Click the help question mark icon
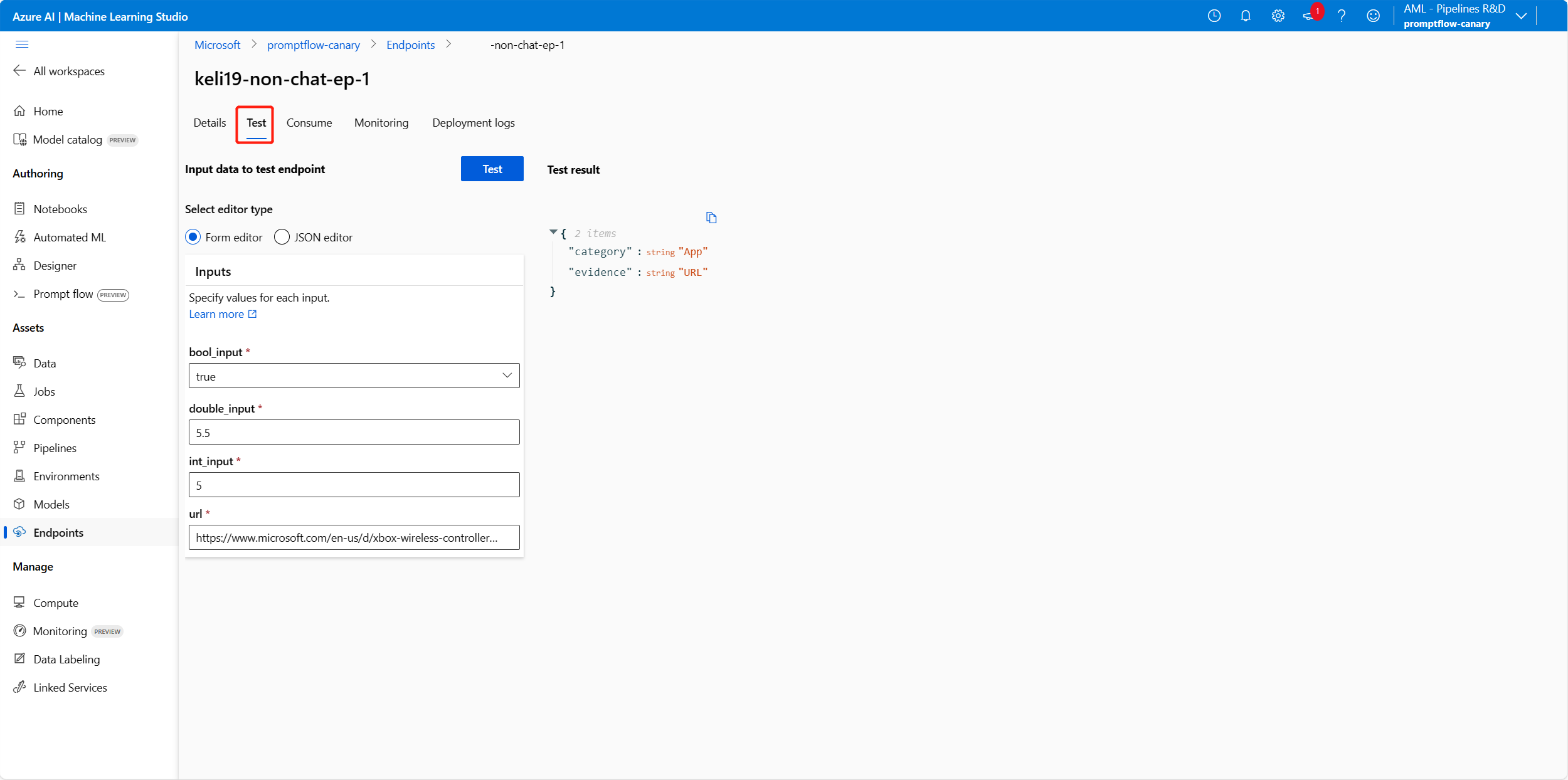Image resolution: width=1568 pixels, height=780 pixels. [x=1341, y=16]
